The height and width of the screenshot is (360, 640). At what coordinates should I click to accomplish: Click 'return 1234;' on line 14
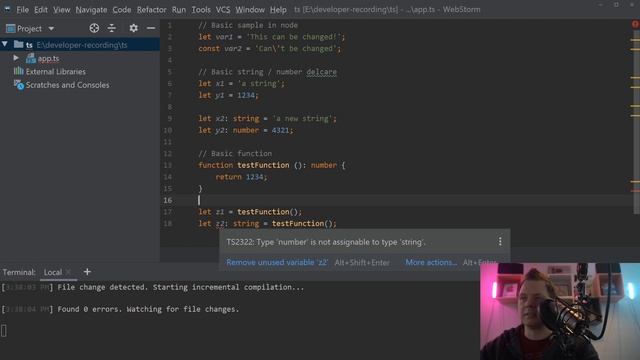tap(241, 177)
